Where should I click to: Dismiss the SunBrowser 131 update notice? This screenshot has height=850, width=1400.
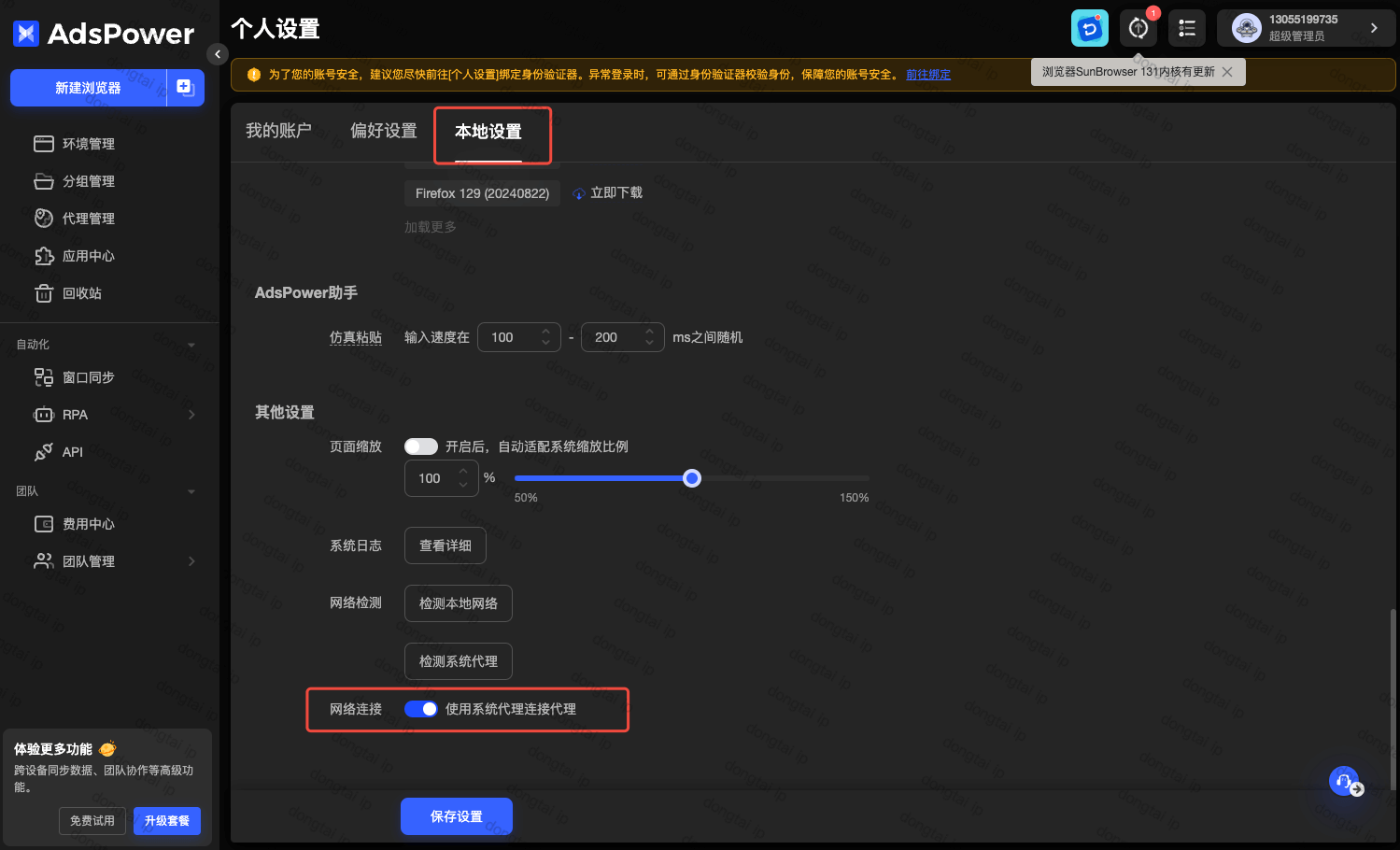(1227, 72)
